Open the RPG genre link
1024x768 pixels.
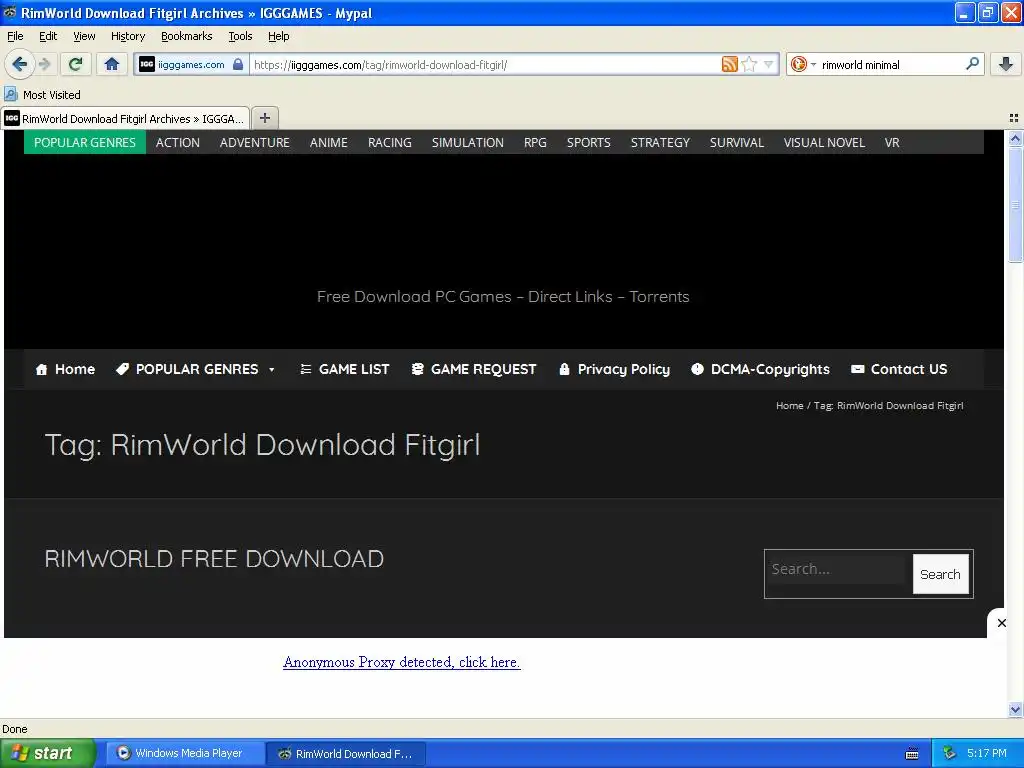pyautogui.click(x=535, y=142)
